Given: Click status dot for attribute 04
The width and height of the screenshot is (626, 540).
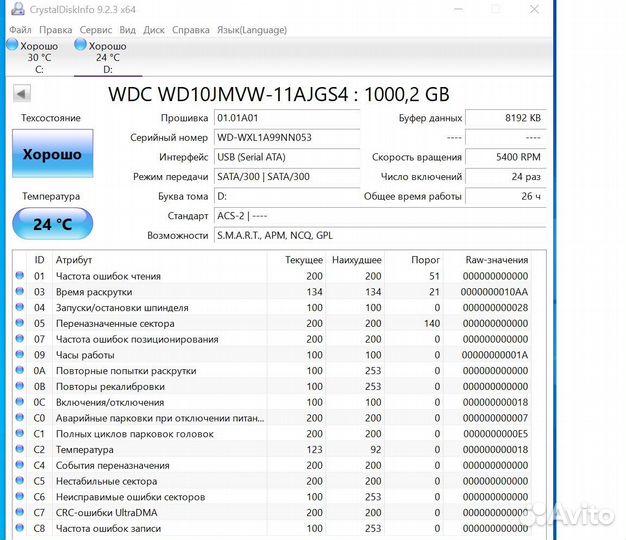Looking at the screenshot, I should coord(20,307).
